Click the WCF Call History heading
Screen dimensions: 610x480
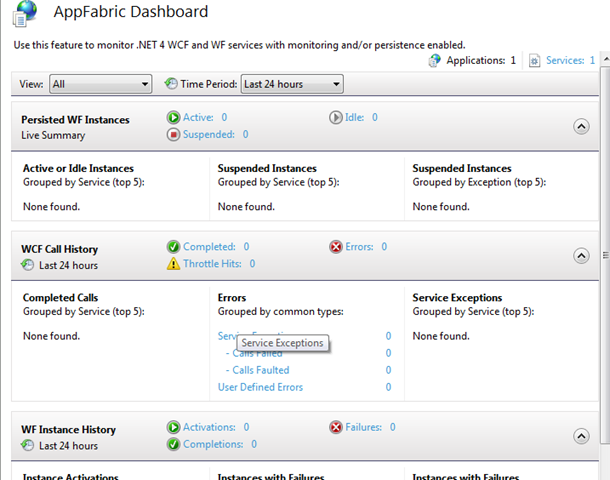click(60, 249)
